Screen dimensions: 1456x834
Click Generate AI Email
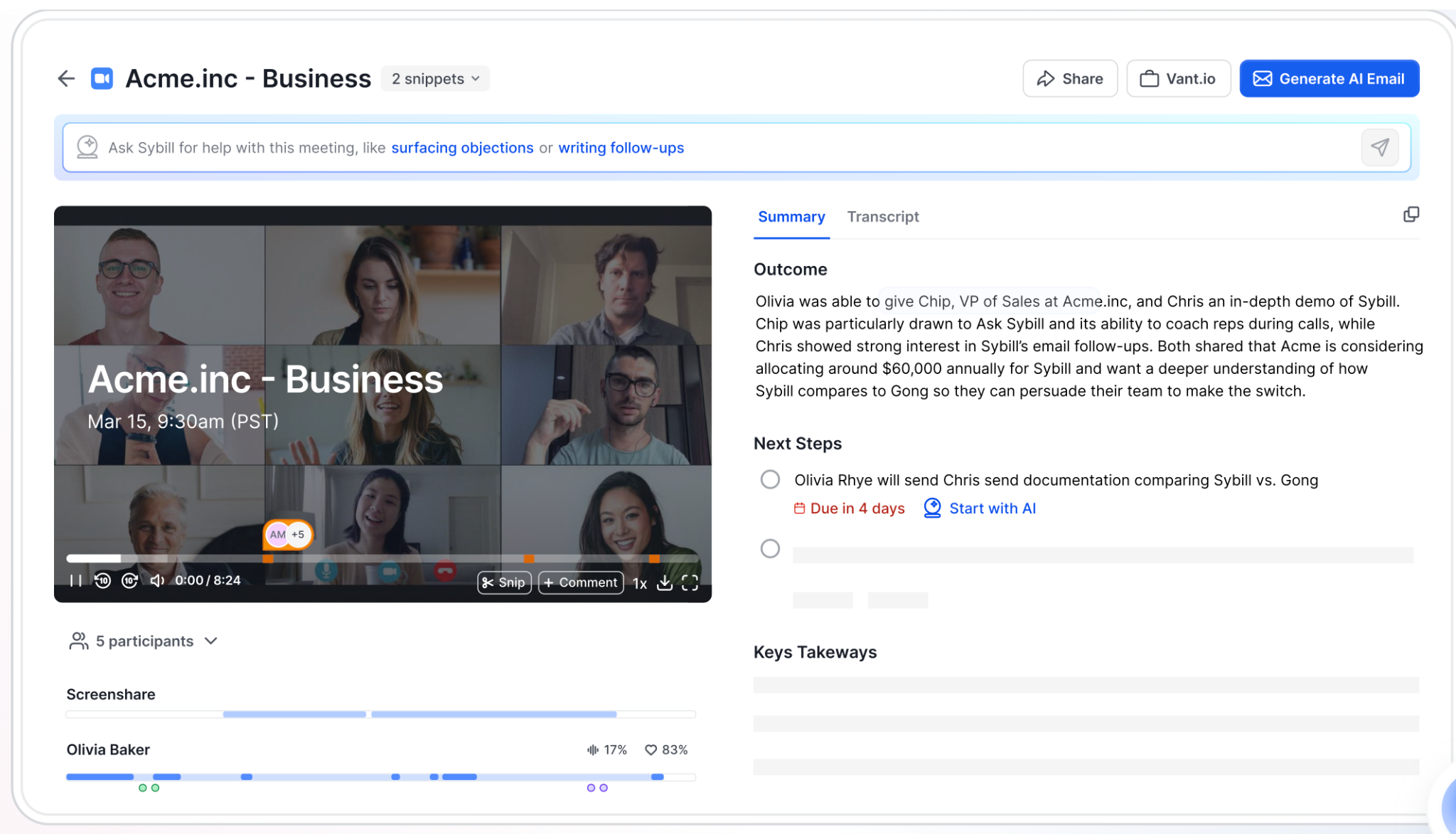1329,78
